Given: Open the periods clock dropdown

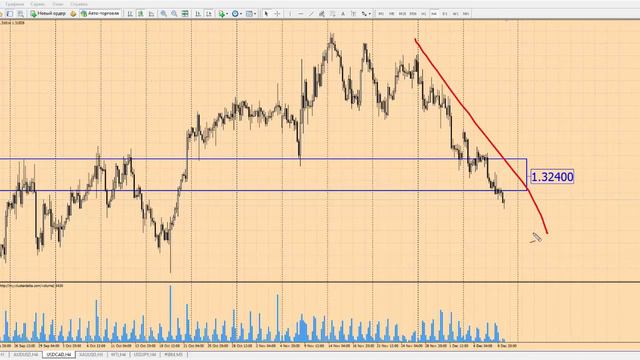Looking at the screenshot, I should coord(236,13).
